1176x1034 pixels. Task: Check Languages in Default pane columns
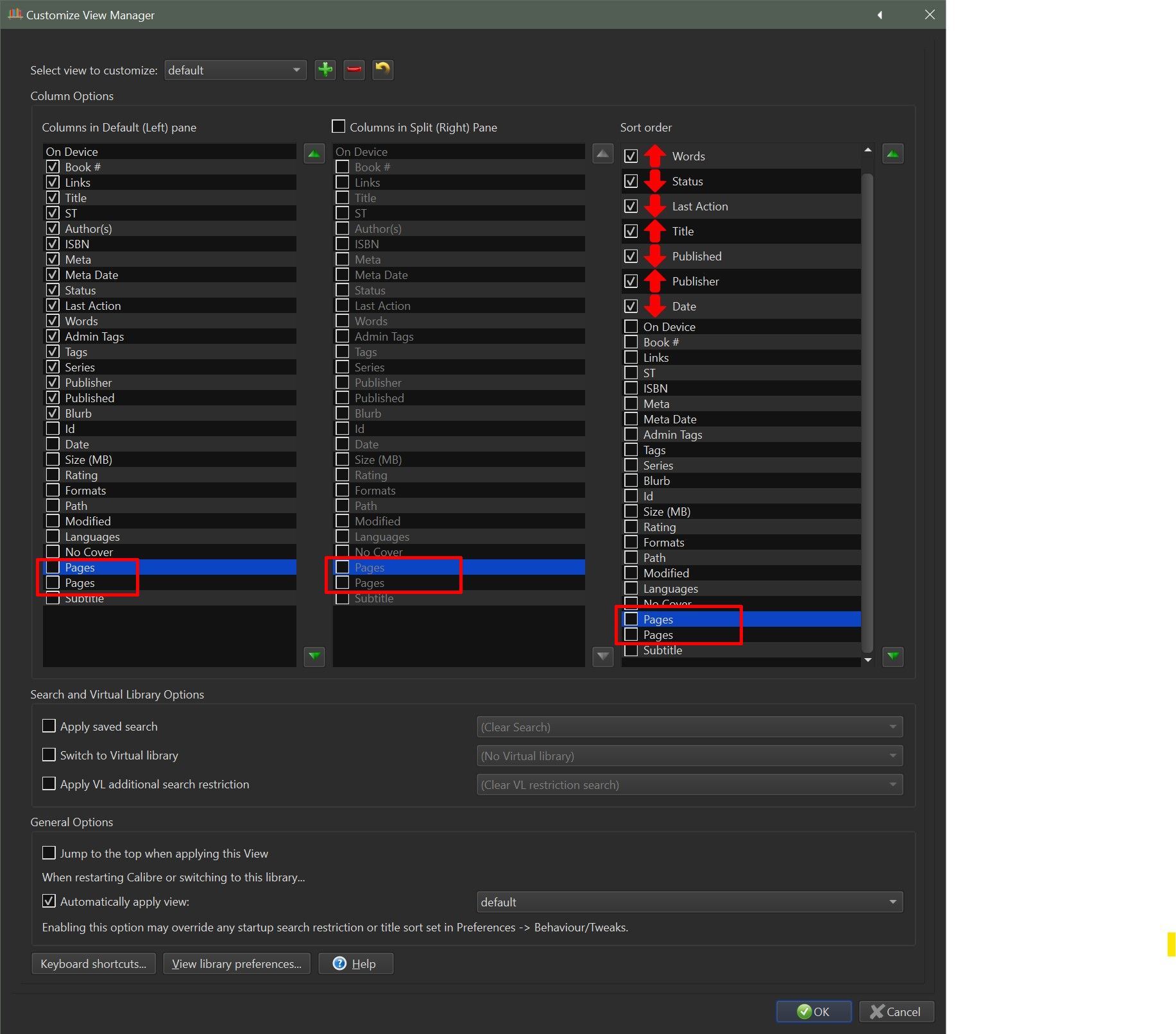53,536
